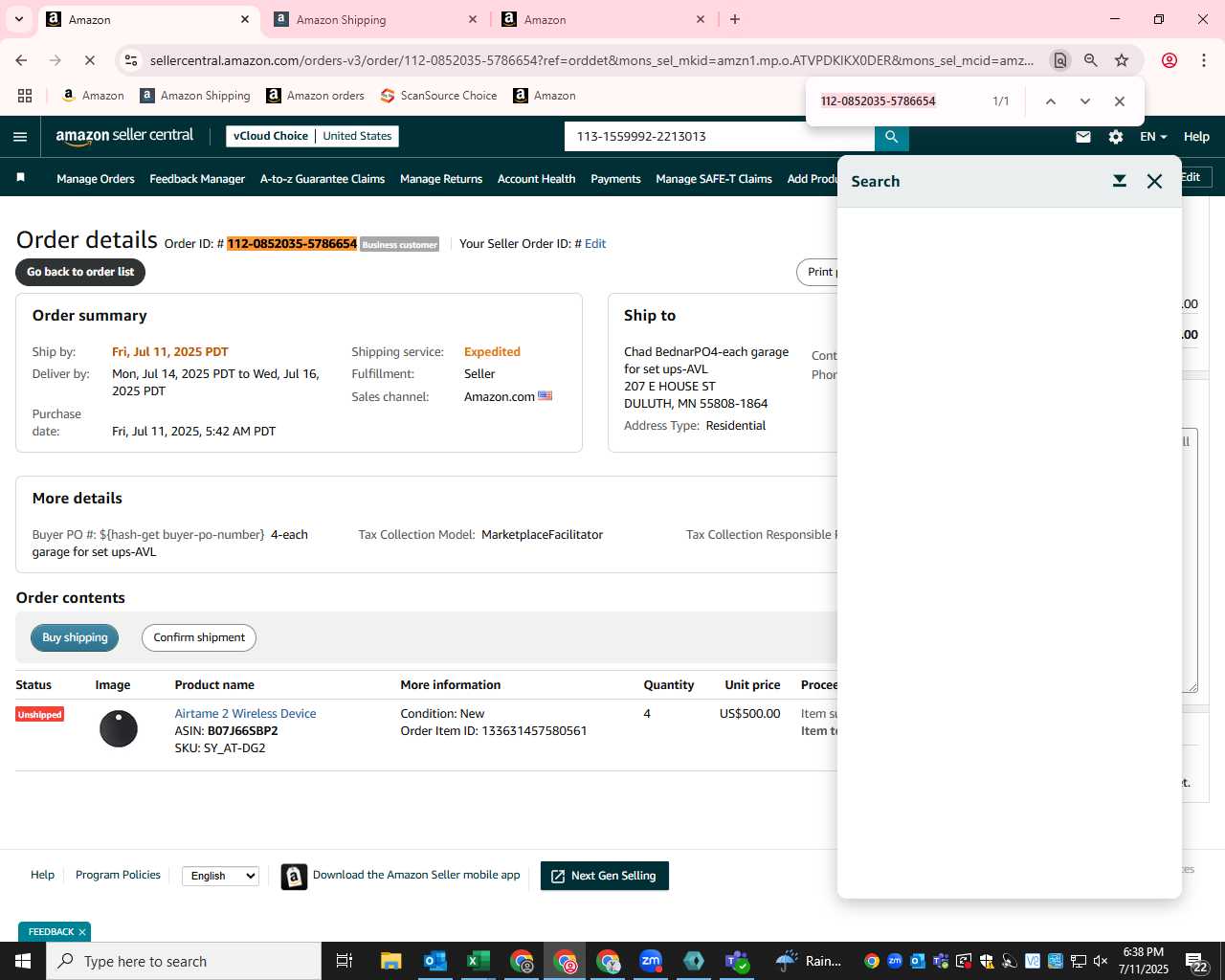
Task: Open Amazon Shipping bookmark
Action: tap(195, 96)
